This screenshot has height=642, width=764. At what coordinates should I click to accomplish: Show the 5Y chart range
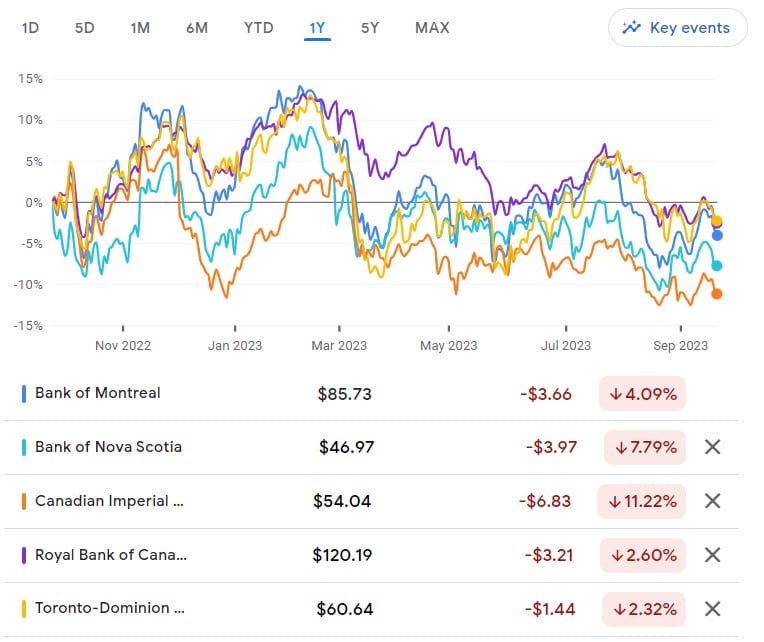(370, 28)
